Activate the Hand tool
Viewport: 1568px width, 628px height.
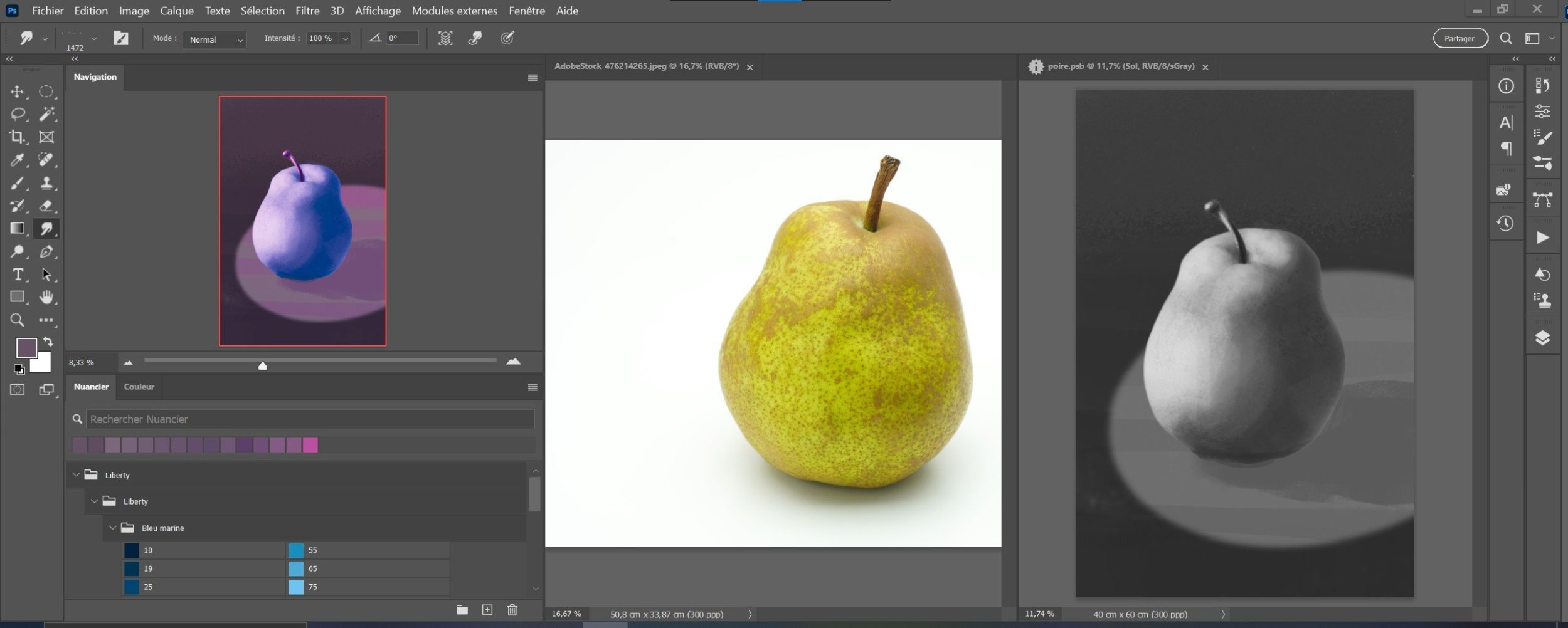pyautogui.click(x=46, y=297)
